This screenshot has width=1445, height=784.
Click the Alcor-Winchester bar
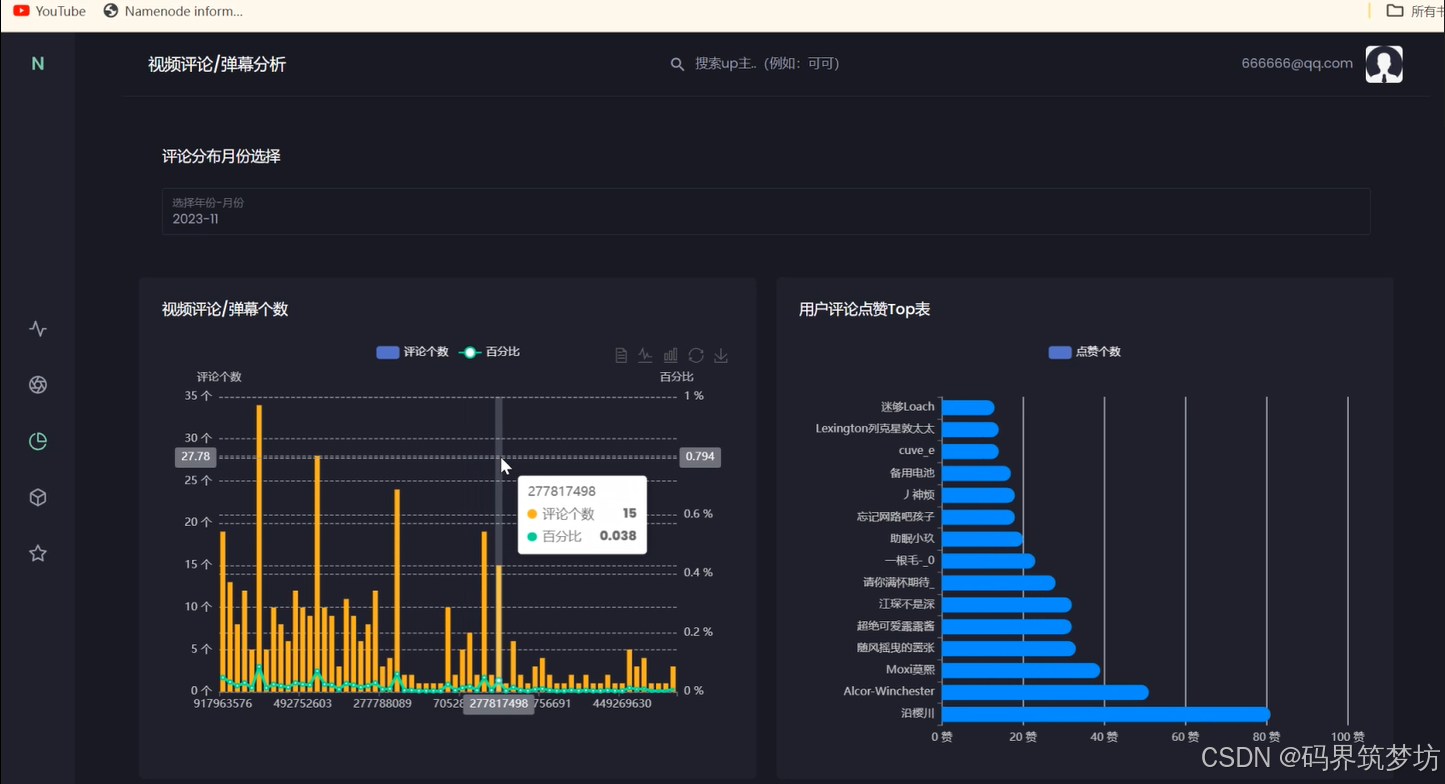[x=1045, y=692]
